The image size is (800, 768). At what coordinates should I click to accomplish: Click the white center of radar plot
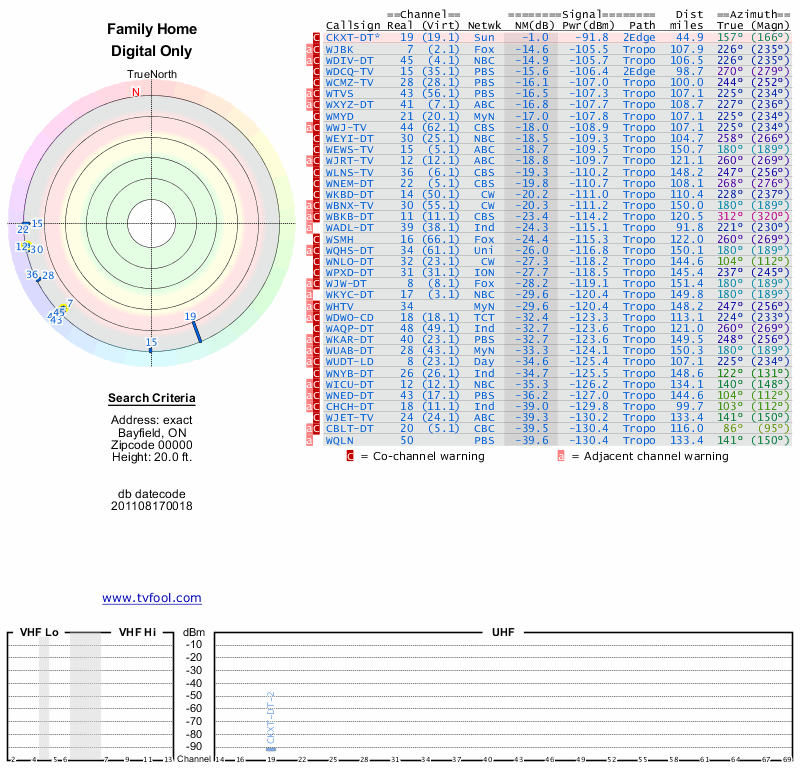[152, 222]
